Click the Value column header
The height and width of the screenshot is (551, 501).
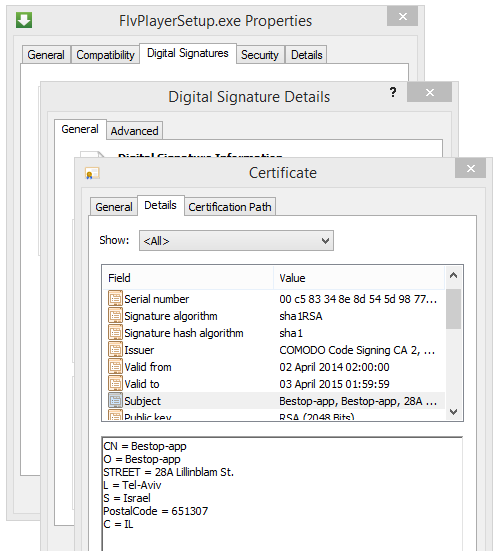pos(359,278)
